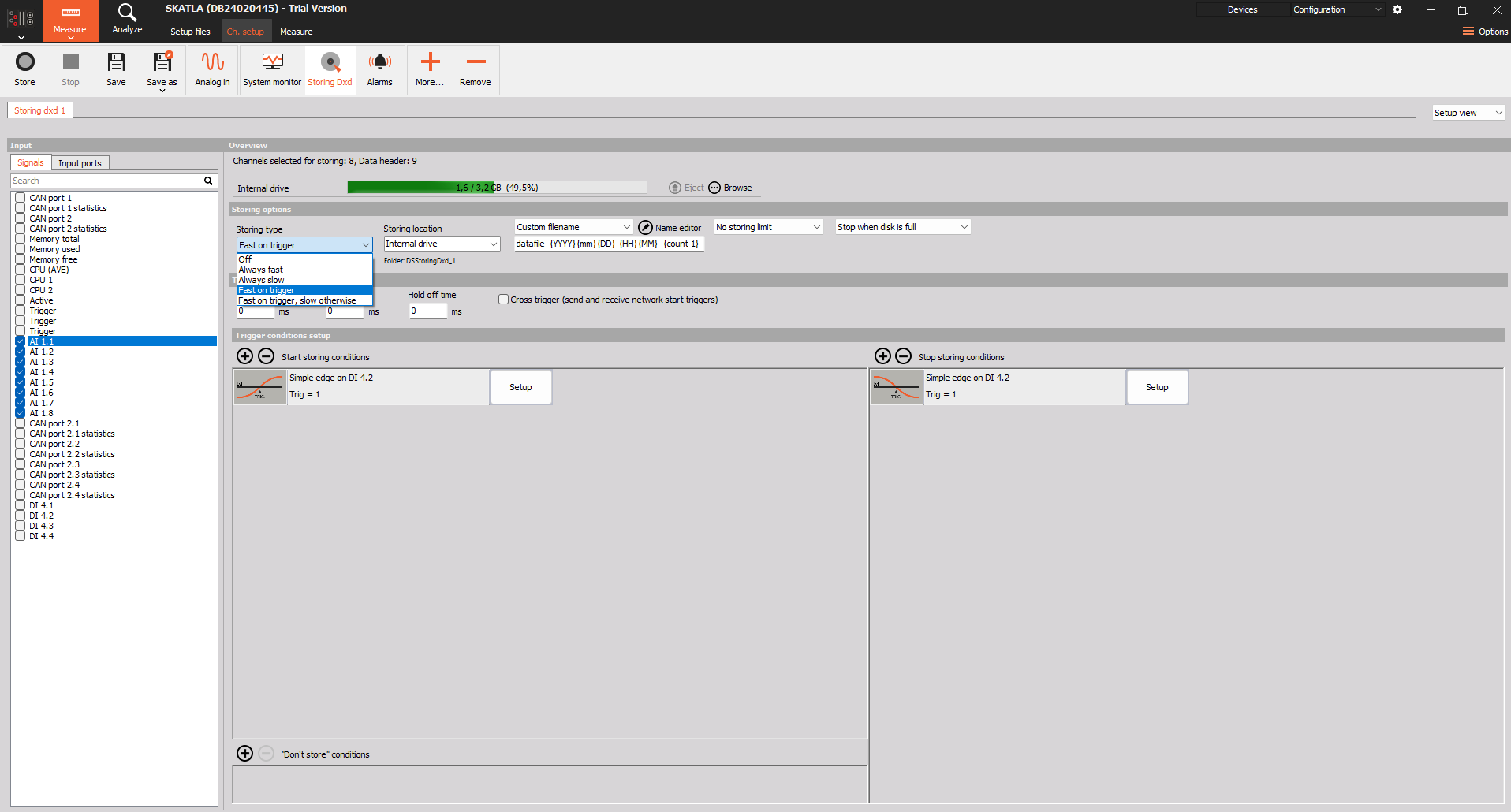The image size is (1511, 812).
Task: Check the CAN port 1 signal checkbox
Action: tap(20, 198)
